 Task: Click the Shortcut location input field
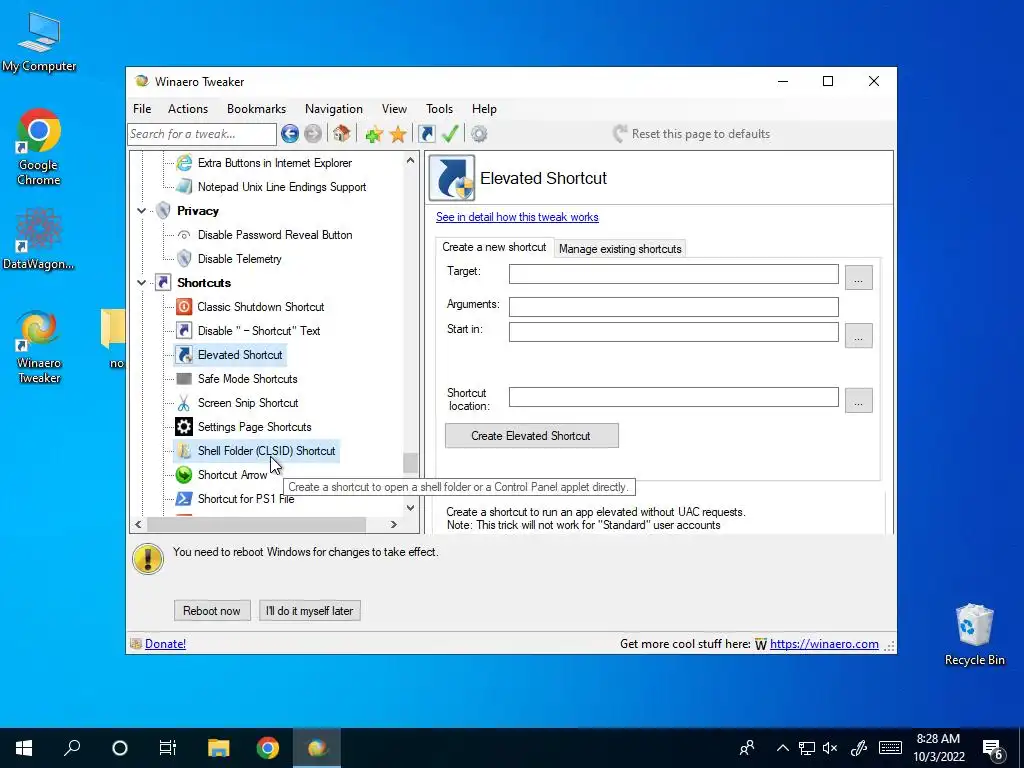click(x=673, y=397)
